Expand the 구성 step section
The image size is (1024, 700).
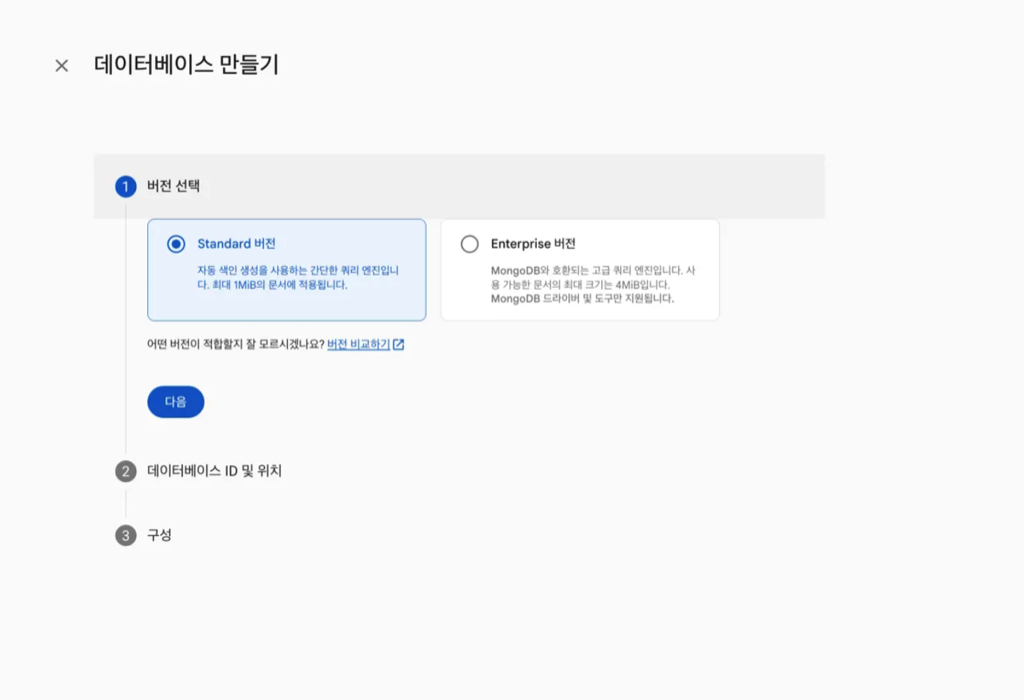[160, 535]
